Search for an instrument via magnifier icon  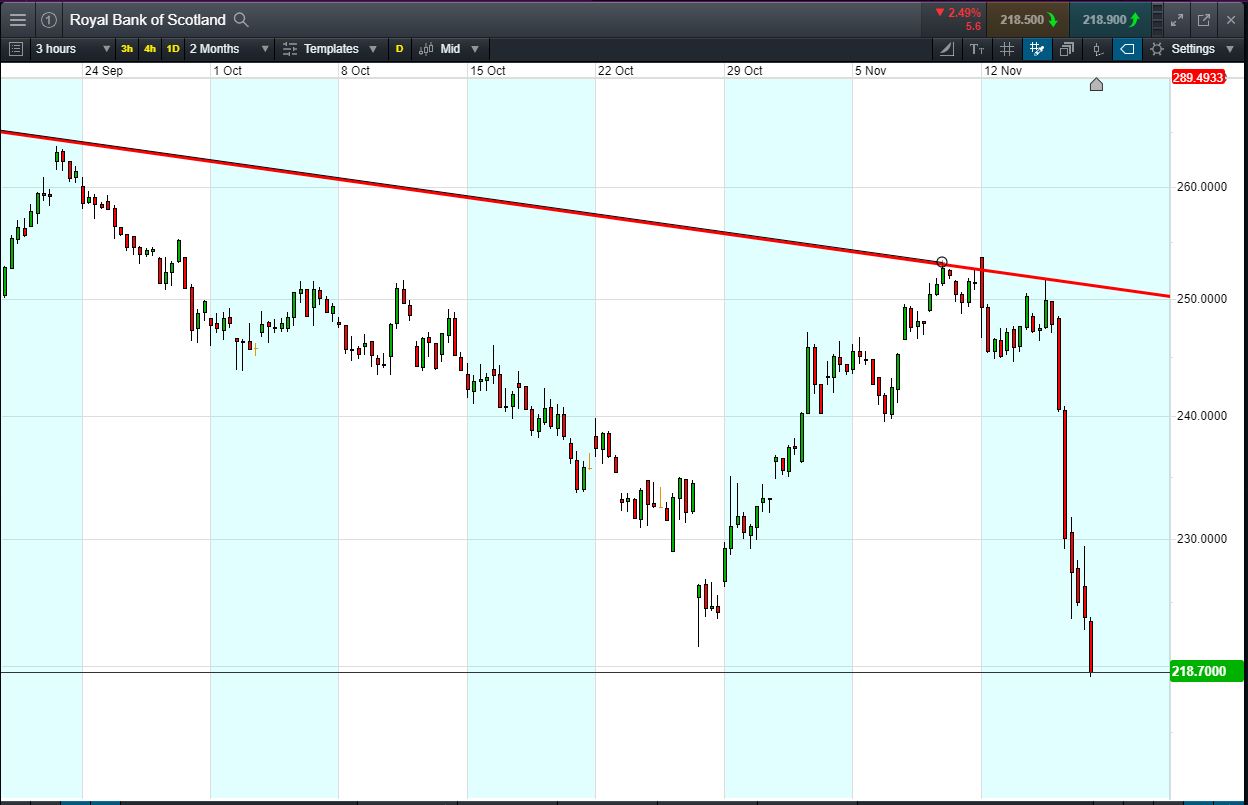coord(240,19)
